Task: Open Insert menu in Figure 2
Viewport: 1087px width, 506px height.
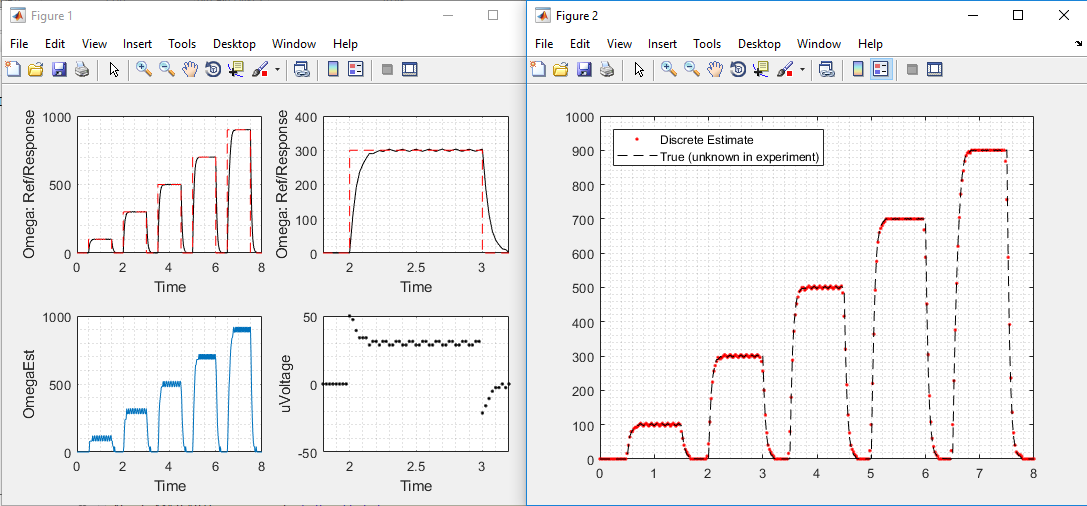Action: tap(662, 44)
